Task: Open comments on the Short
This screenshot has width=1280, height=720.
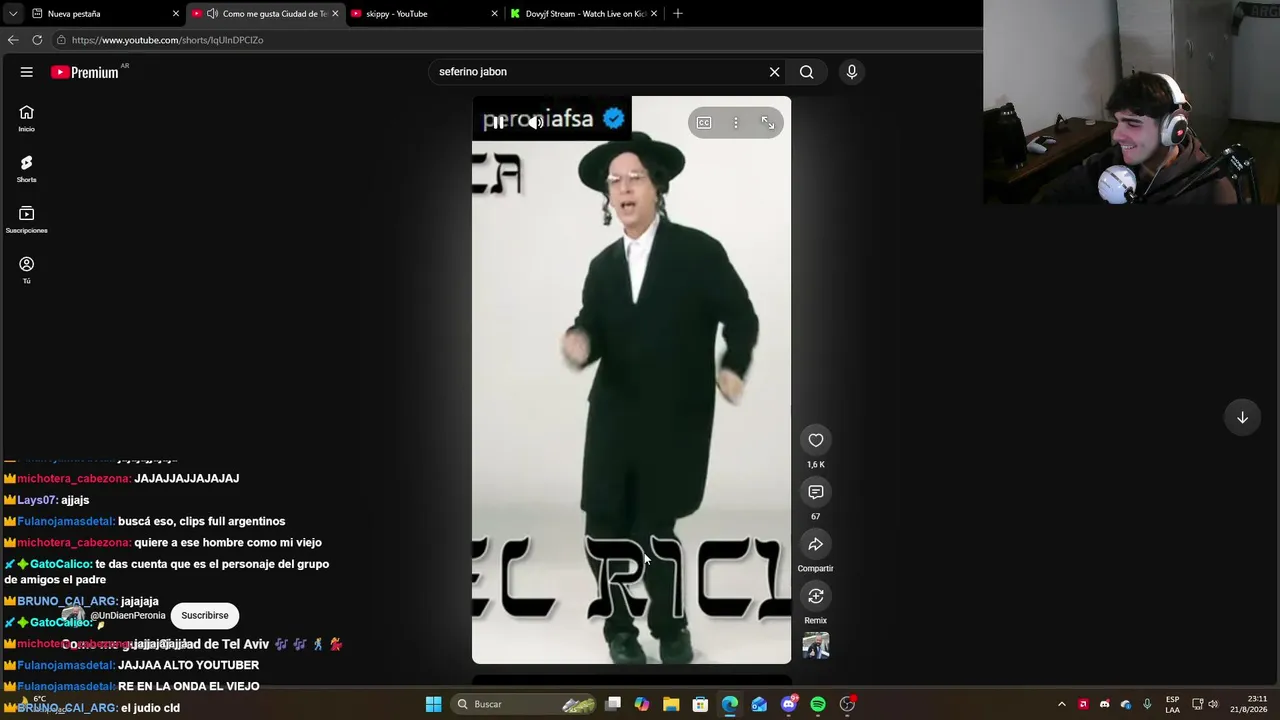Action: (x=816, y=492)
